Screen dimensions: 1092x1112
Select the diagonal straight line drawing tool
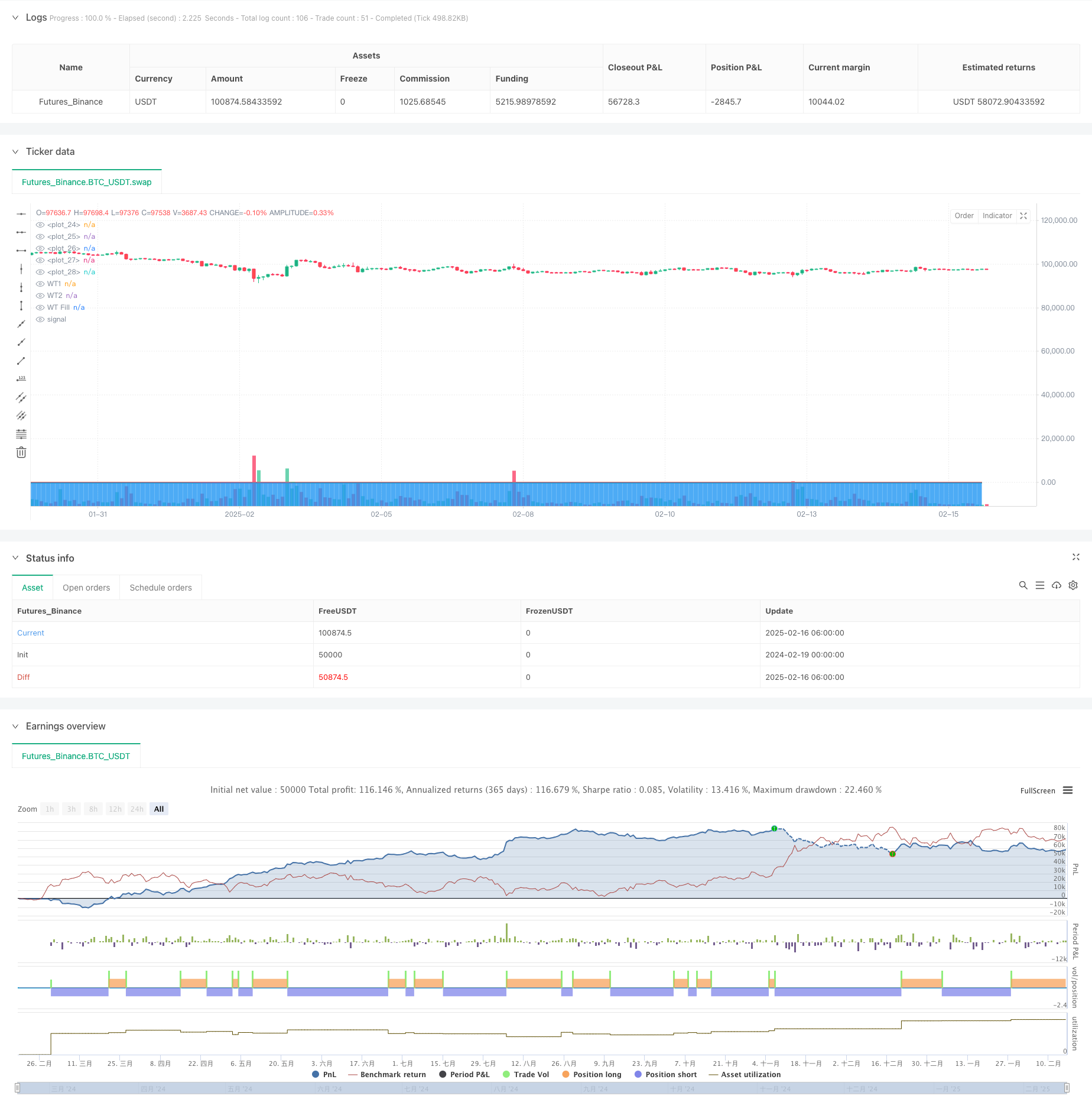[x=21, y=324]
